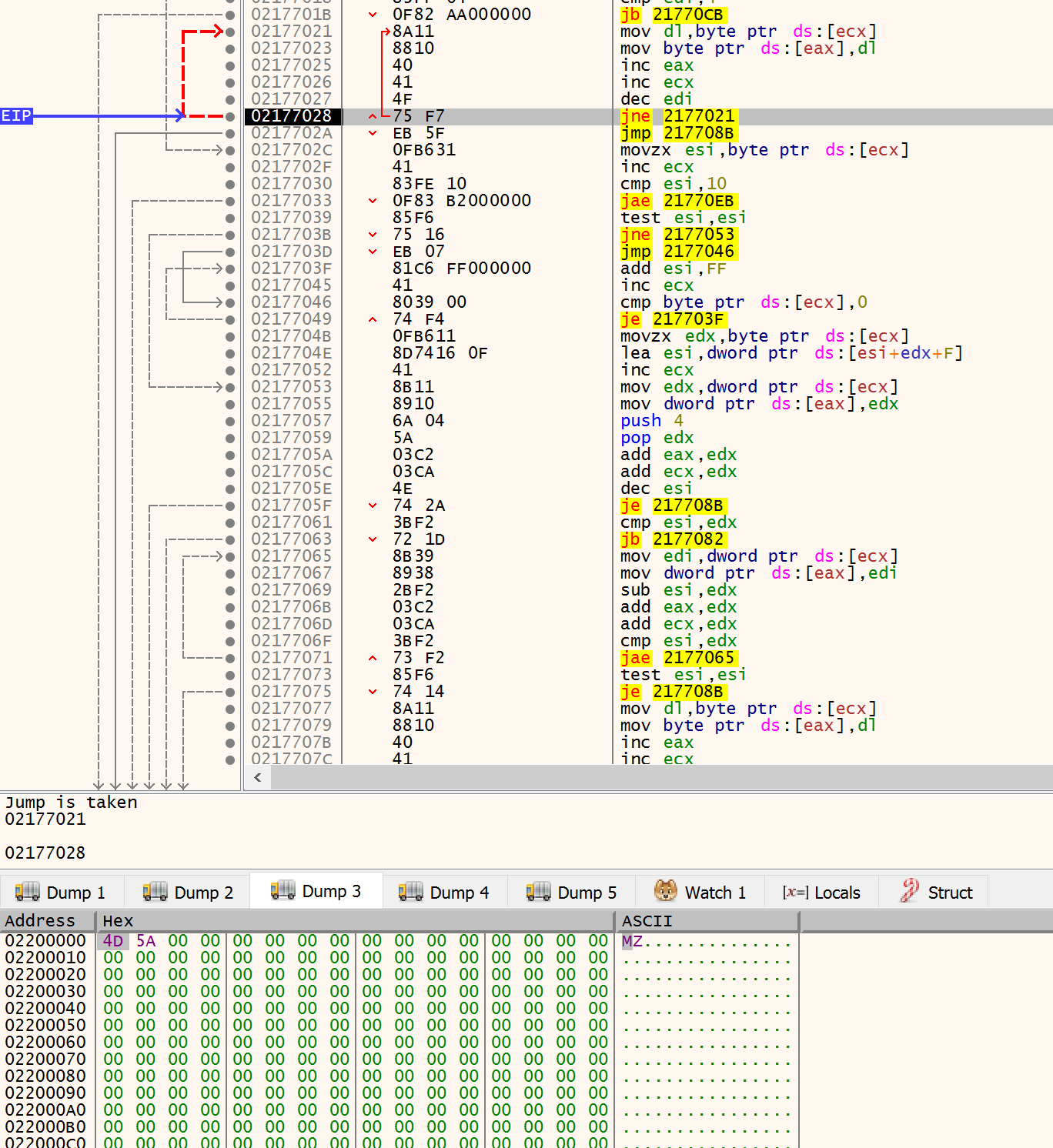1053x1148 pixels.
Task: Click the Locals variable icon
Action: click(x=795, y=892)
